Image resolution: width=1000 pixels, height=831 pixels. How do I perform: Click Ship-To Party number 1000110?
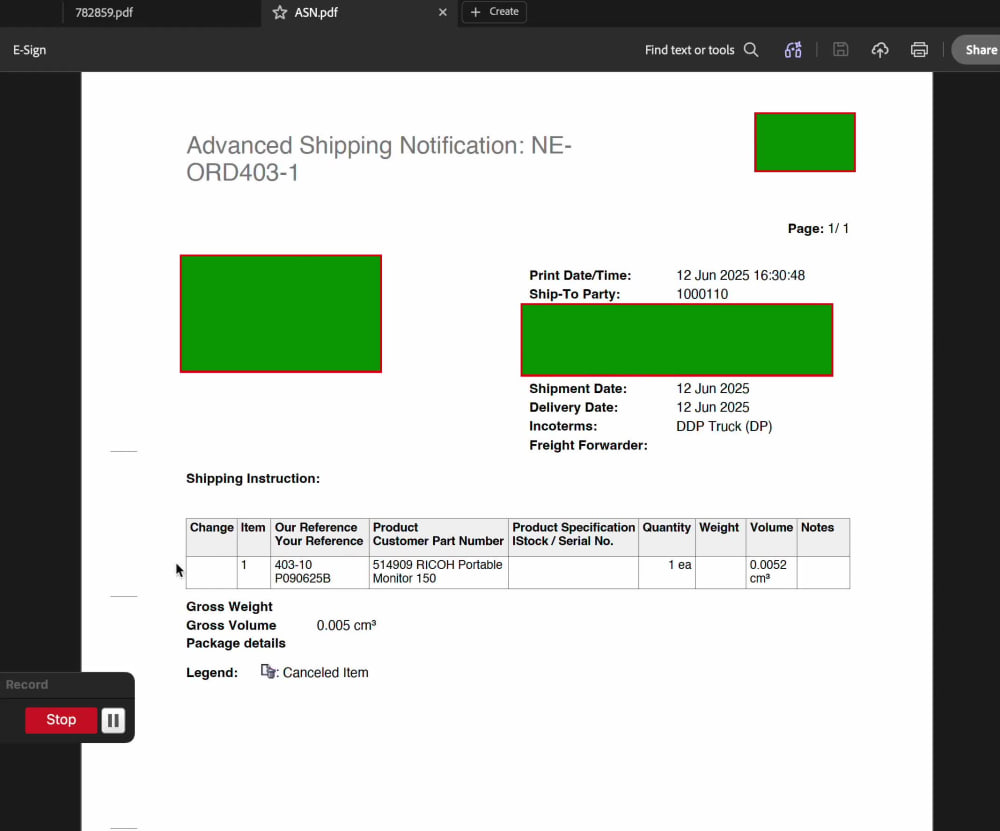[702, 294]
